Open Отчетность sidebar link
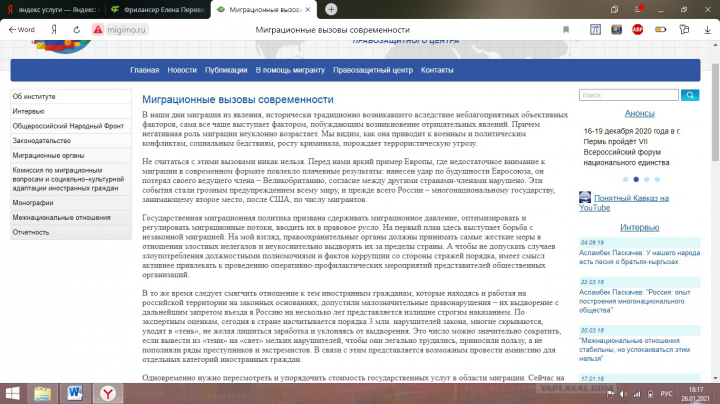The height and width of the screenshot is (404, 720). coord(71,232)
